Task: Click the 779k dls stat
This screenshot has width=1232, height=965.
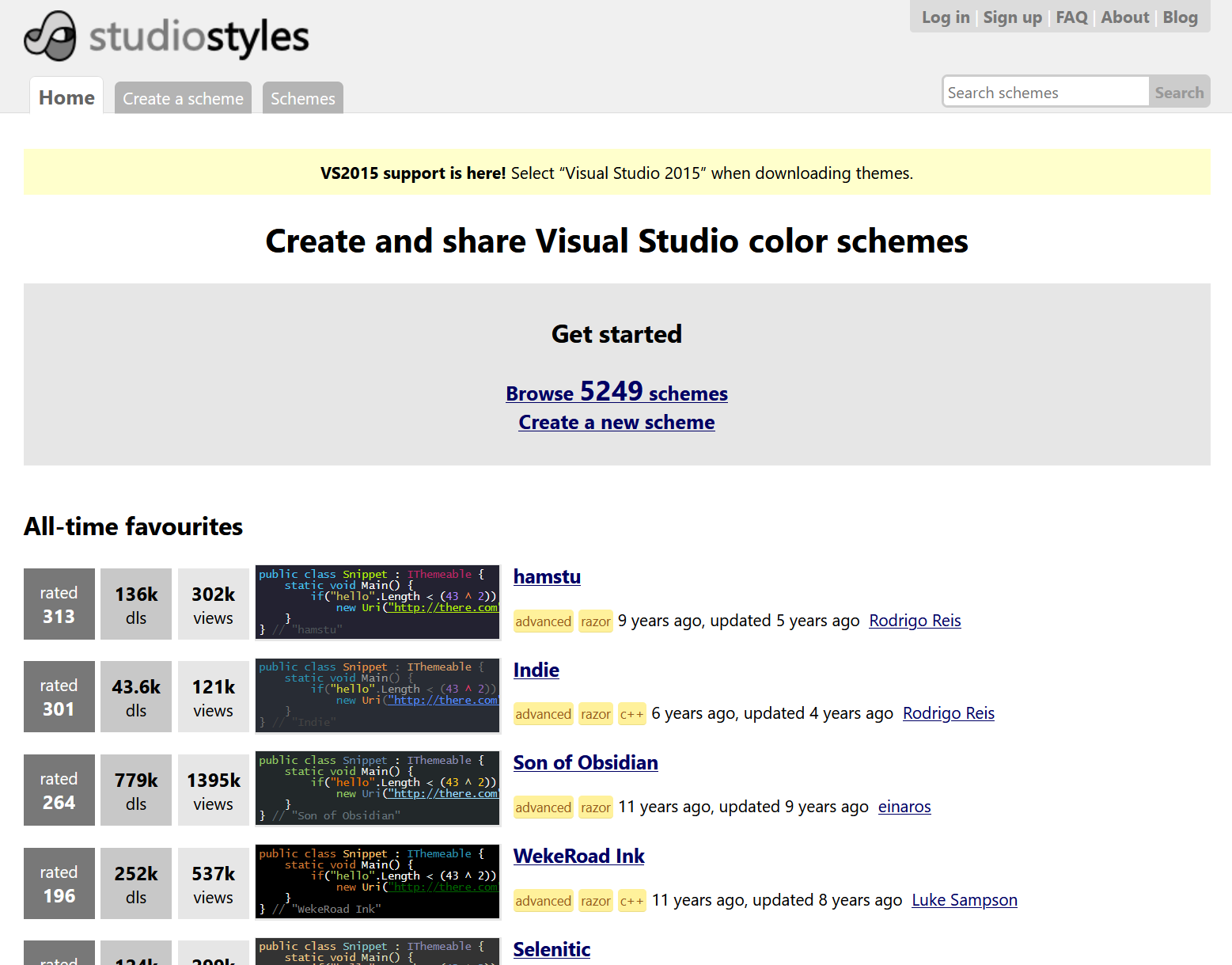Action: click(x=136, y=790)
